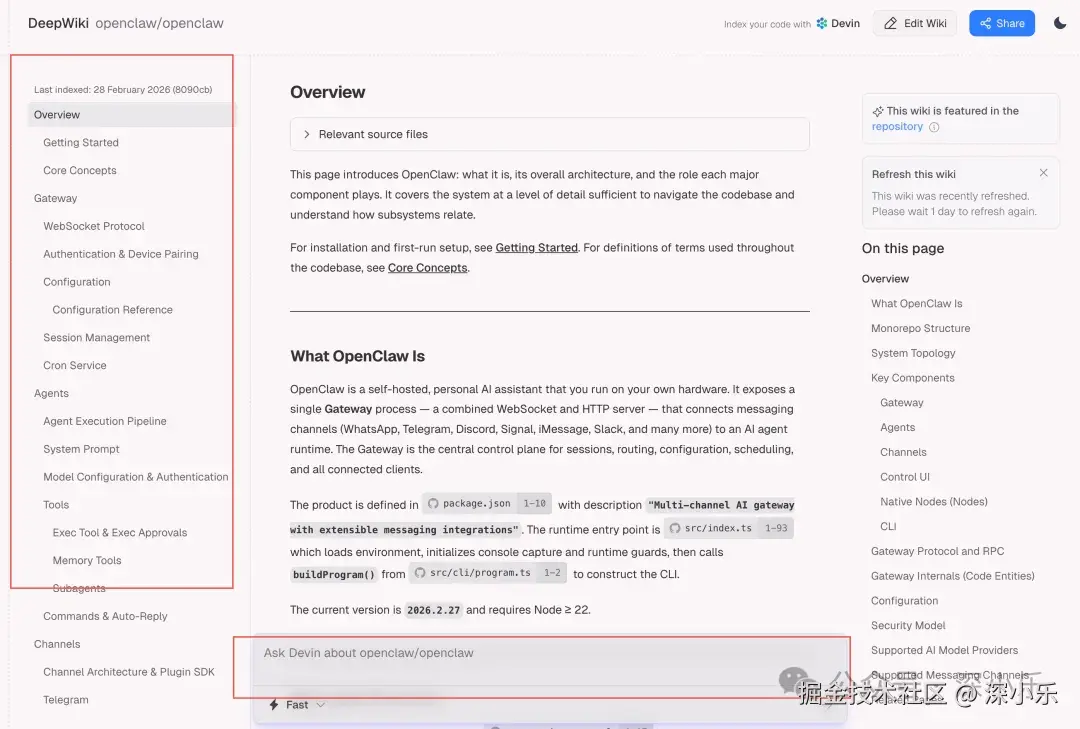Open Memory Tools page
1080x729 pixels.
(87, 561)
